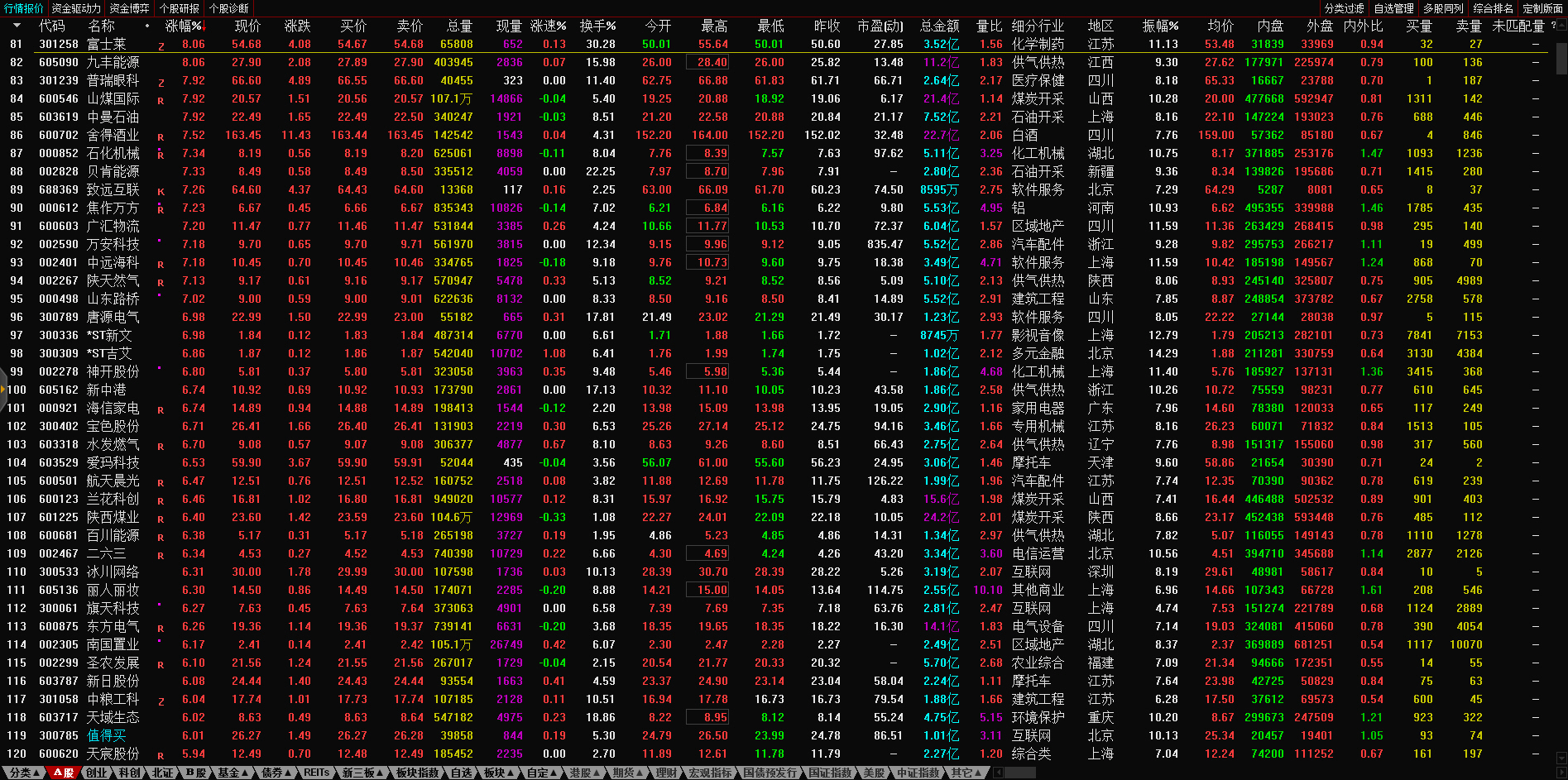
Task: Open the column menu arrow beside 代码
Action: pyautogui.click(x=17, y=26)
